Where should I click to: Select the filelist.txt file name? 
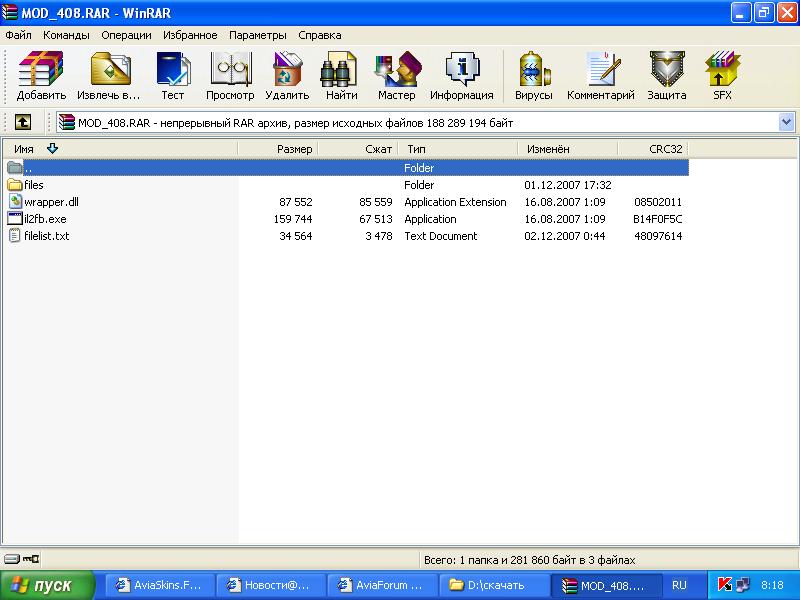coord(46,236)
